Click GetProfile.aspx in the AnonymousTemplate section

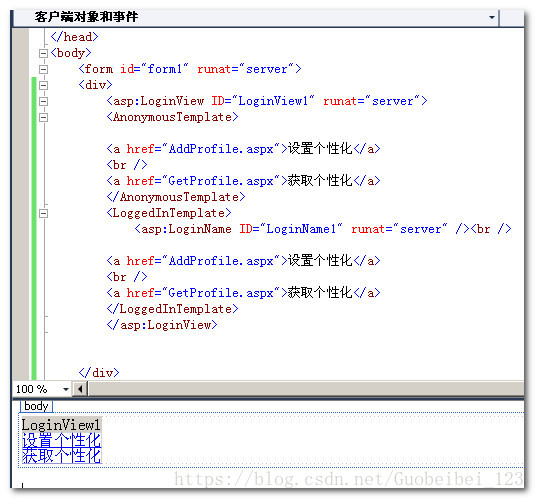(x=221, y=181)
